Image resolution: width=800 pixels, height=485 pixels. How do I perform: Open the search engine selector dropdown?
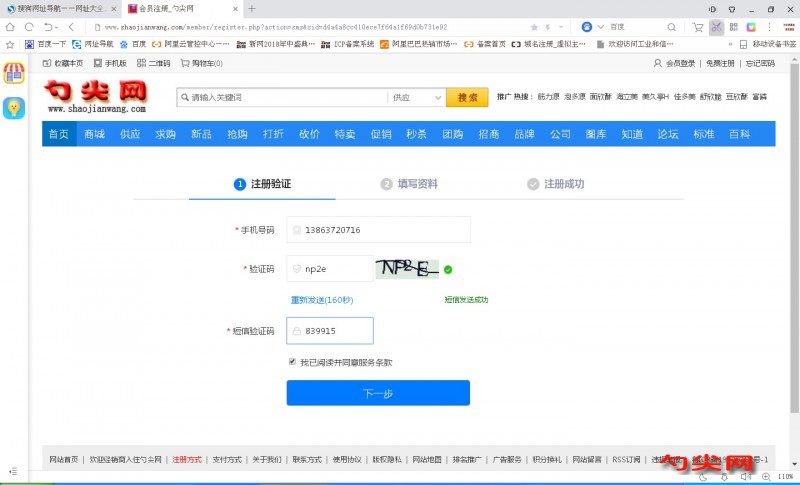click(x=601, y=27)
